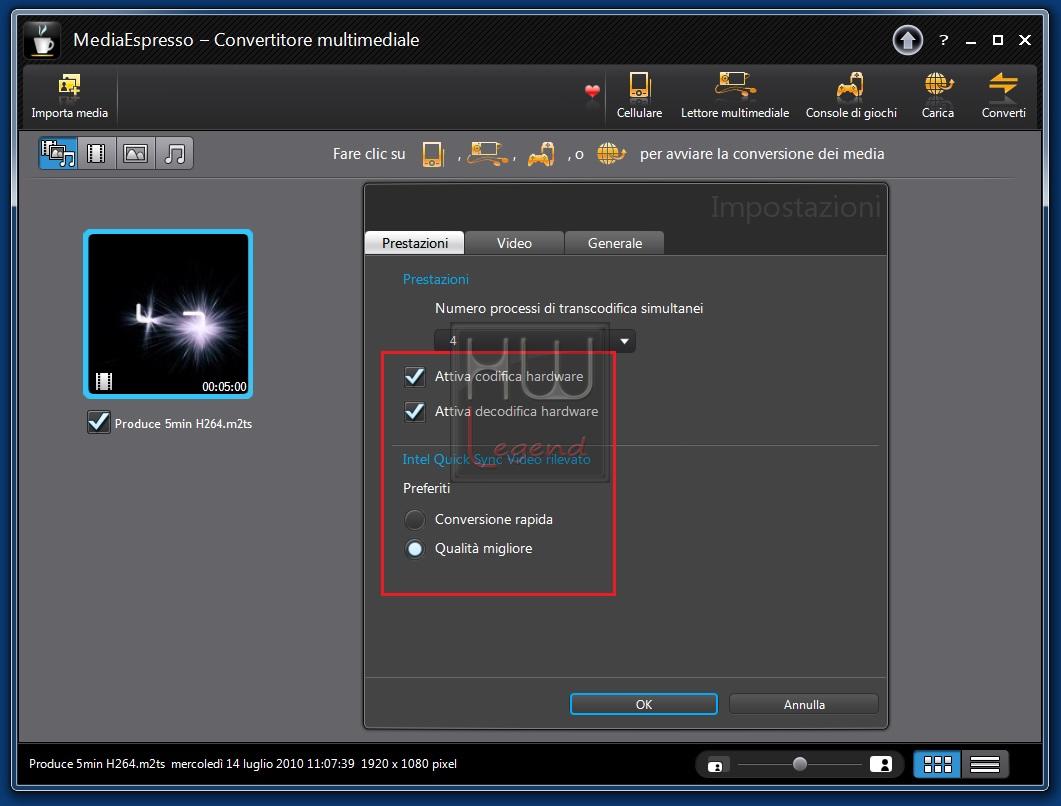Minimize the MediaEspresso window
This screenshot has width=1061, height=806.
point(971,41)
